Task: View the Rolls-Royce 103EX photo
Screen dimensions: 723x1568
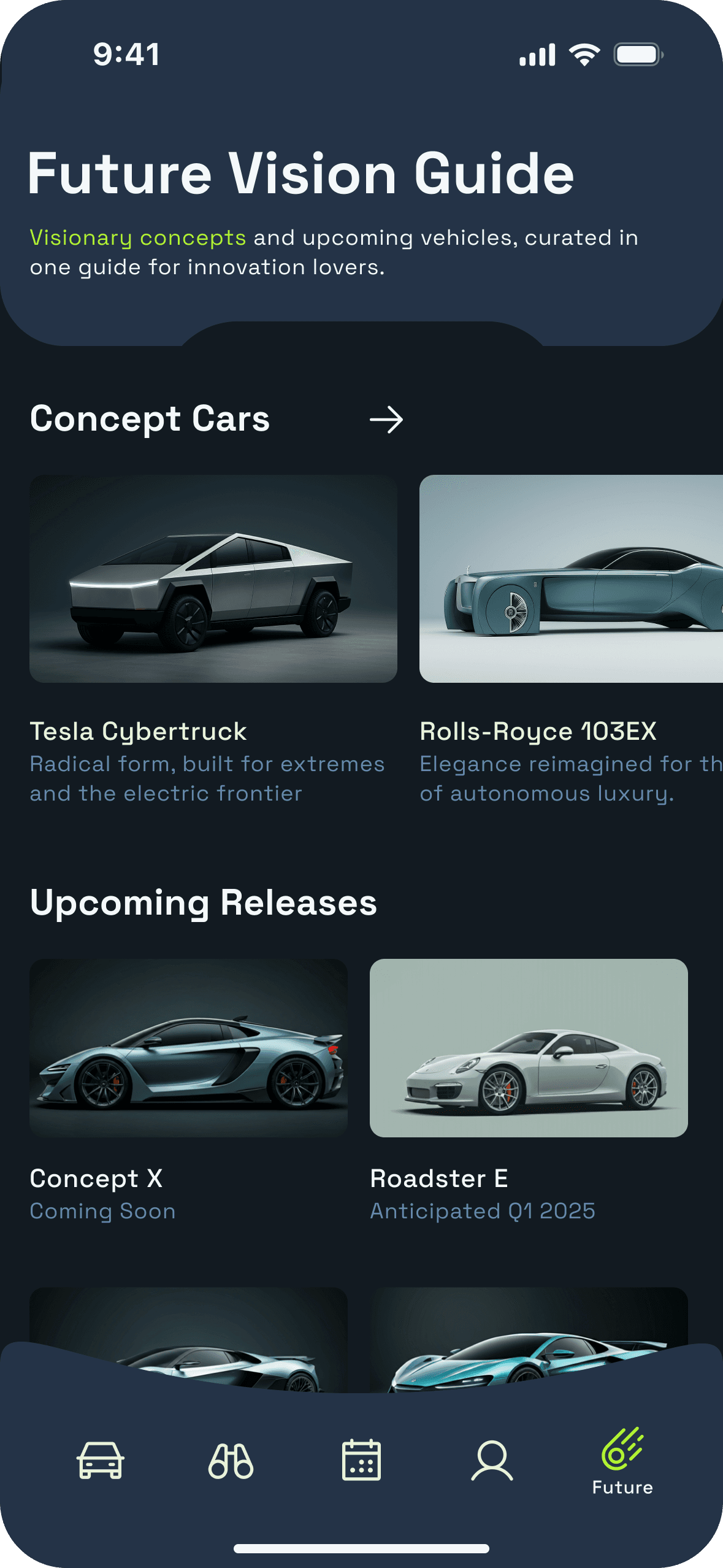Action: click(571, 578)
